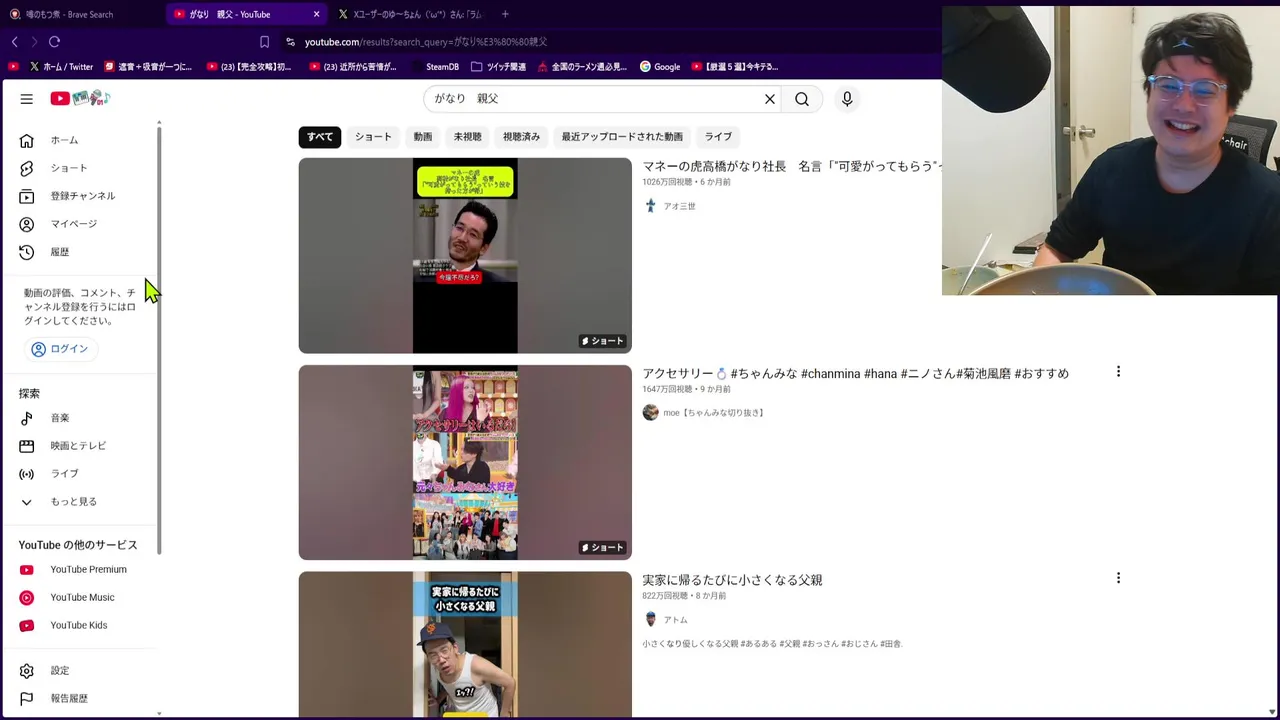
Task: Click the sidebar vertical scrollbar
Action: (x=159, y=340)
